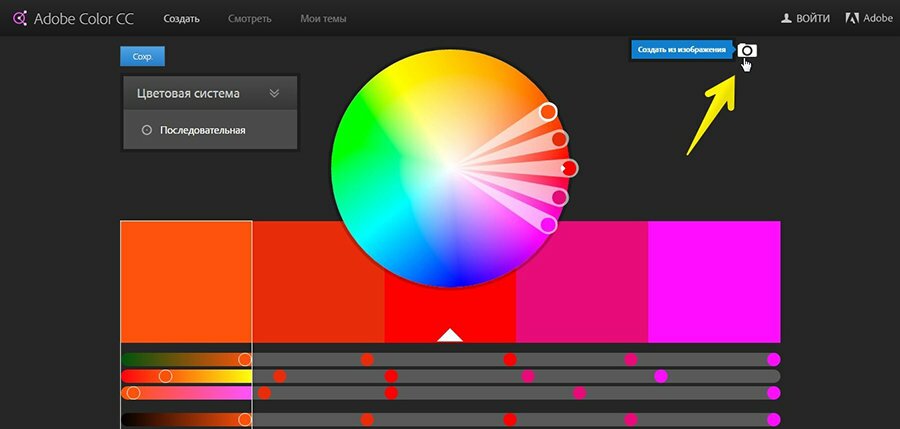900x429 pixels.
Task: Click the pink dot on third slider row
Action: coord(580,393)
